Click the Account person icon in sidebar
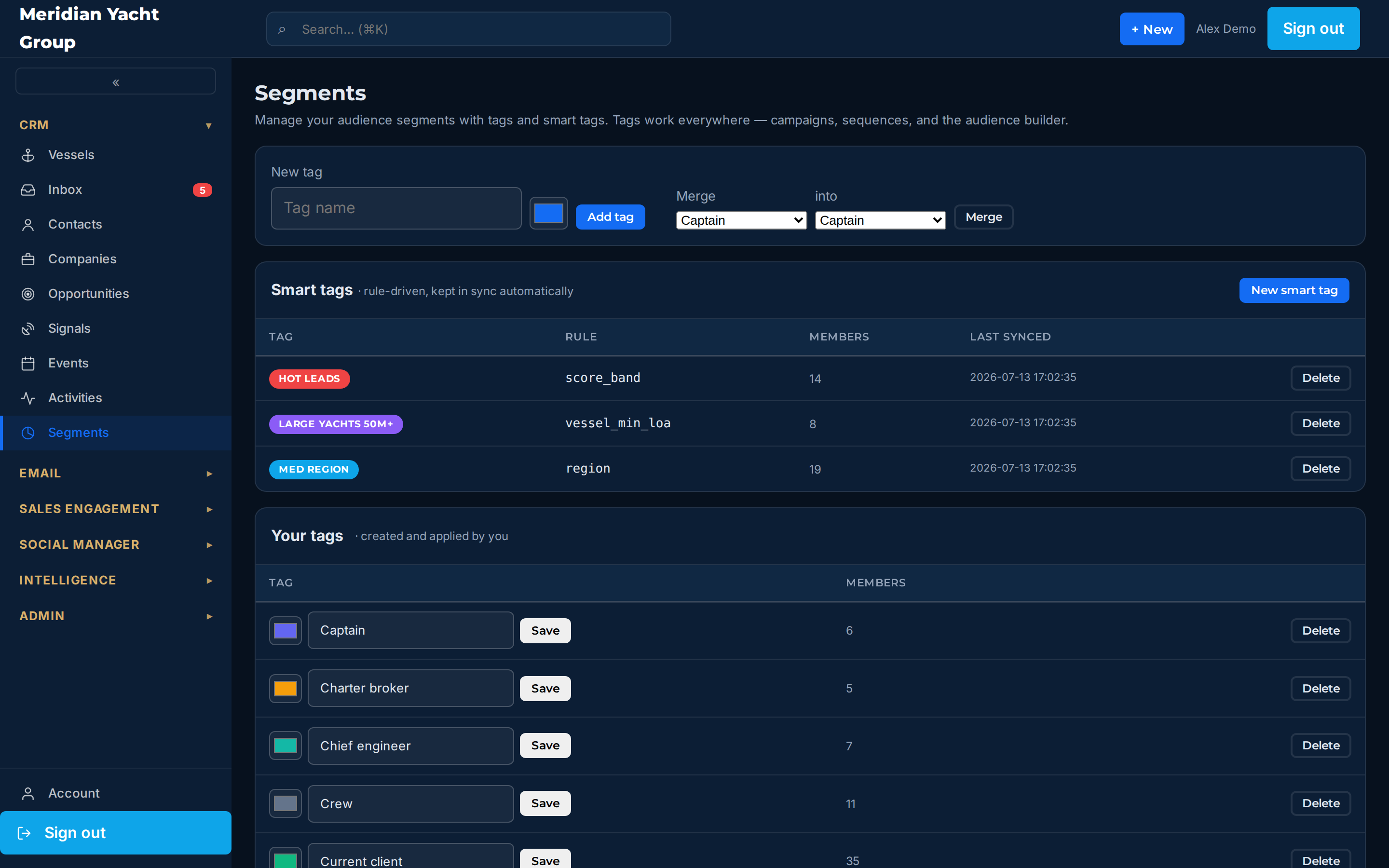 [x=27, y=793]
